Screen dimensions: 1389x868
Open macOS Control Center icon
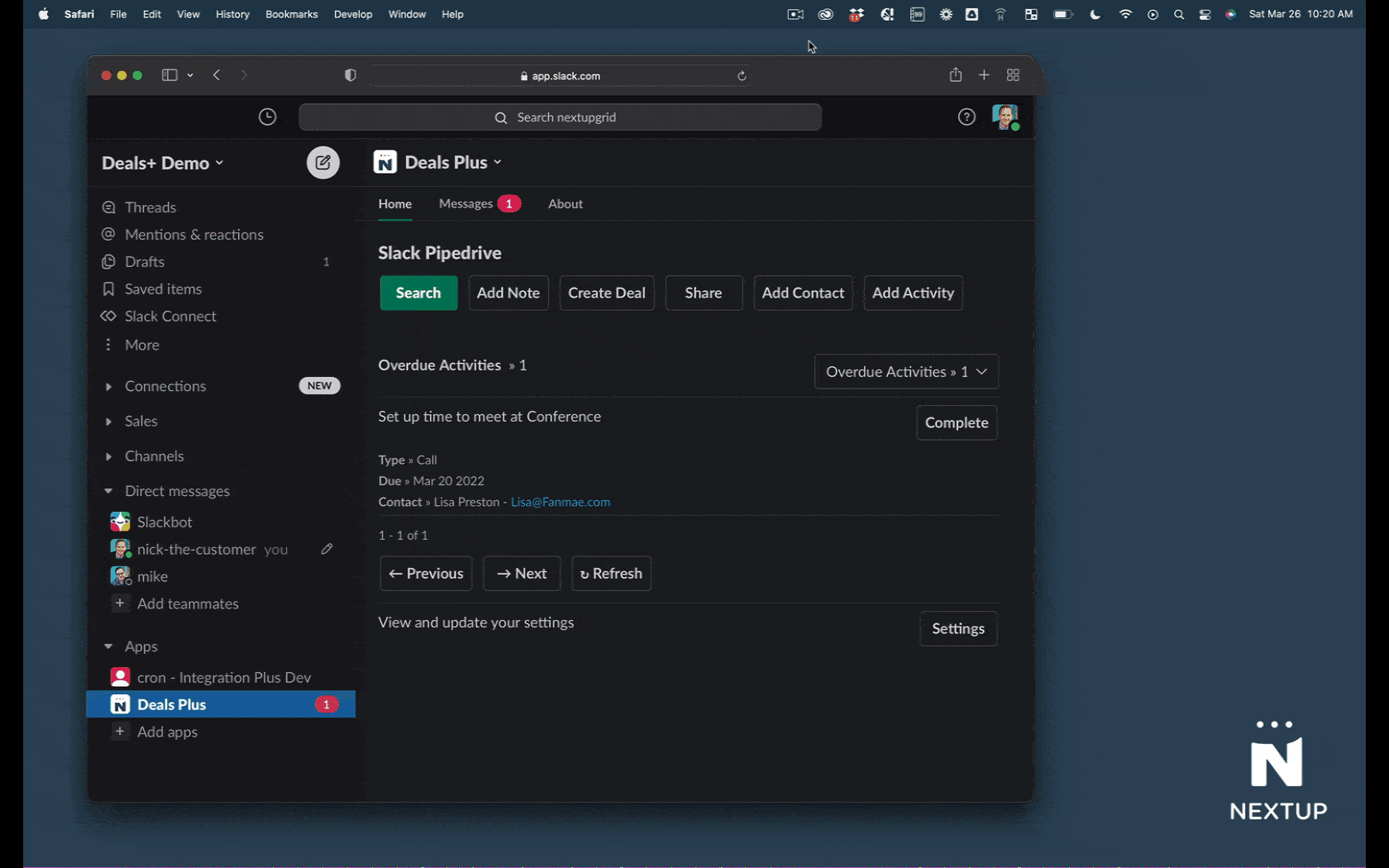[x=1205, y=14]
